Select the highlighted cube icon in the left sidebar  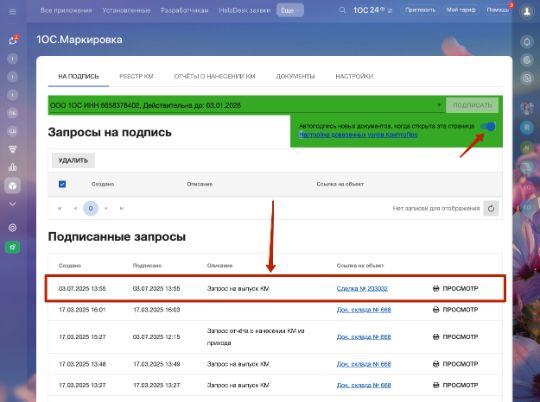tap(12, 186)
